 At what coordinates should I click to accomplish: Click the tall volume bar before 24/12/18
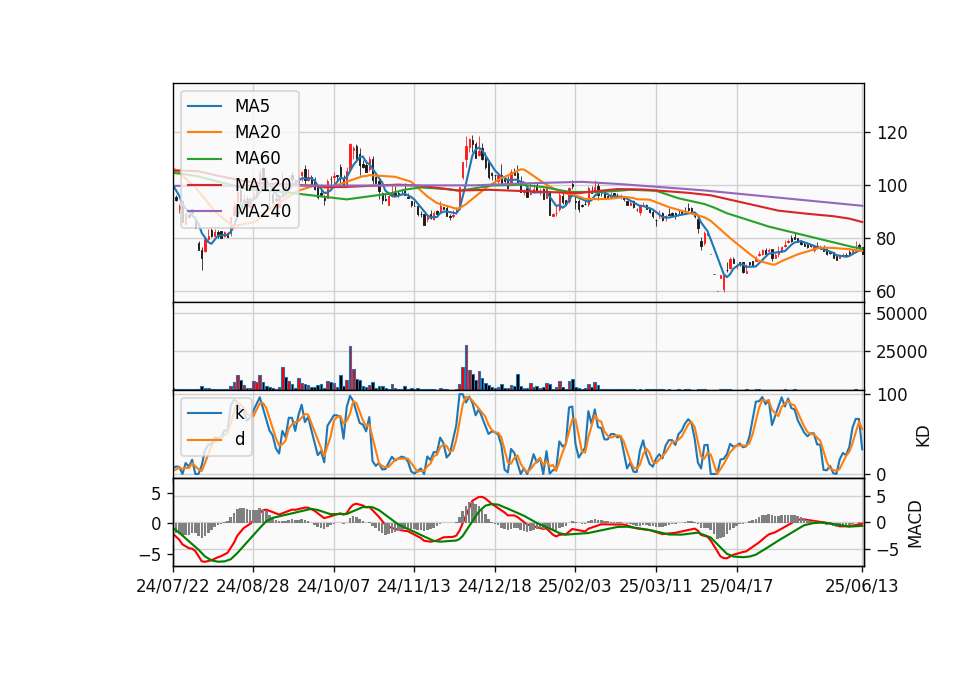coord(467,367)
